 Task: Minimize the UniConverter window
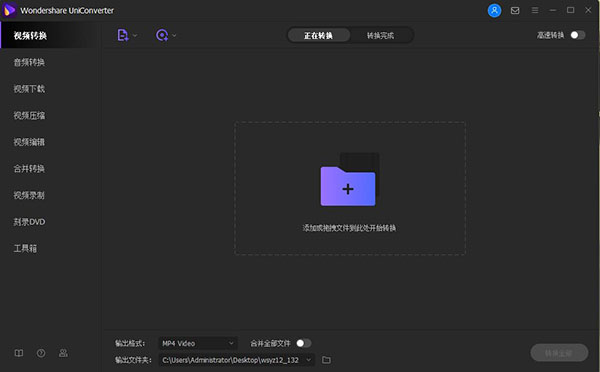tap(553, 10)
